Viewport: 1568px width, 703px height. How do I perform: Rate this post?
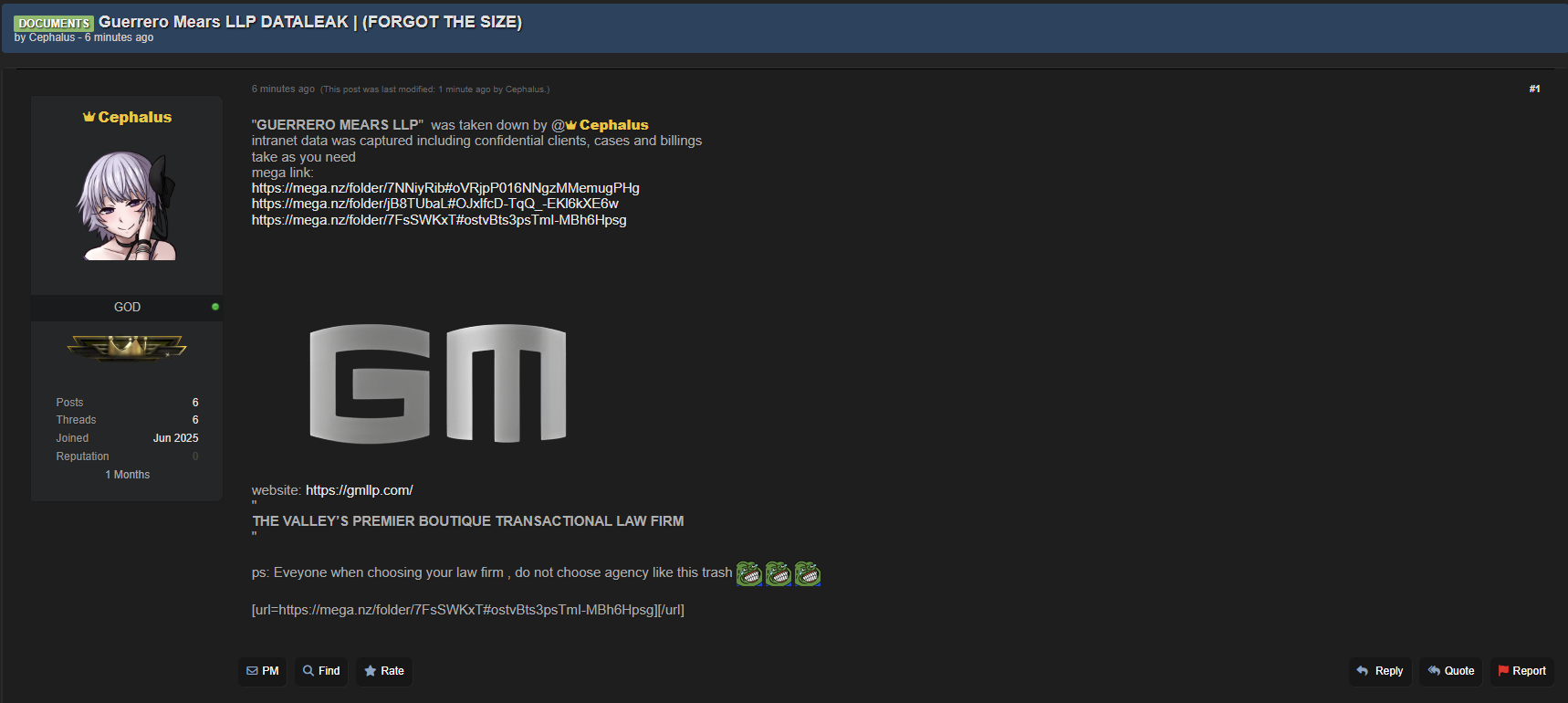(384, 671)
